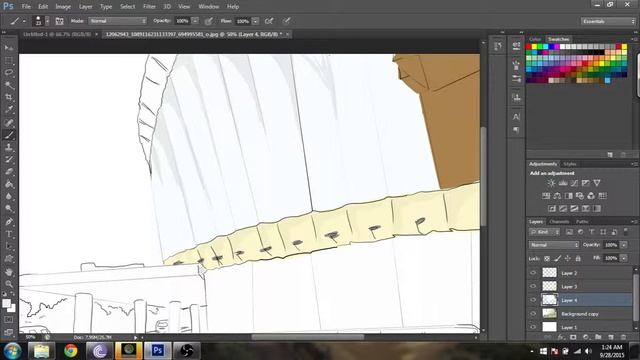Open the layer Fill arrow
The image size is (640, 360).
[624, 258]
